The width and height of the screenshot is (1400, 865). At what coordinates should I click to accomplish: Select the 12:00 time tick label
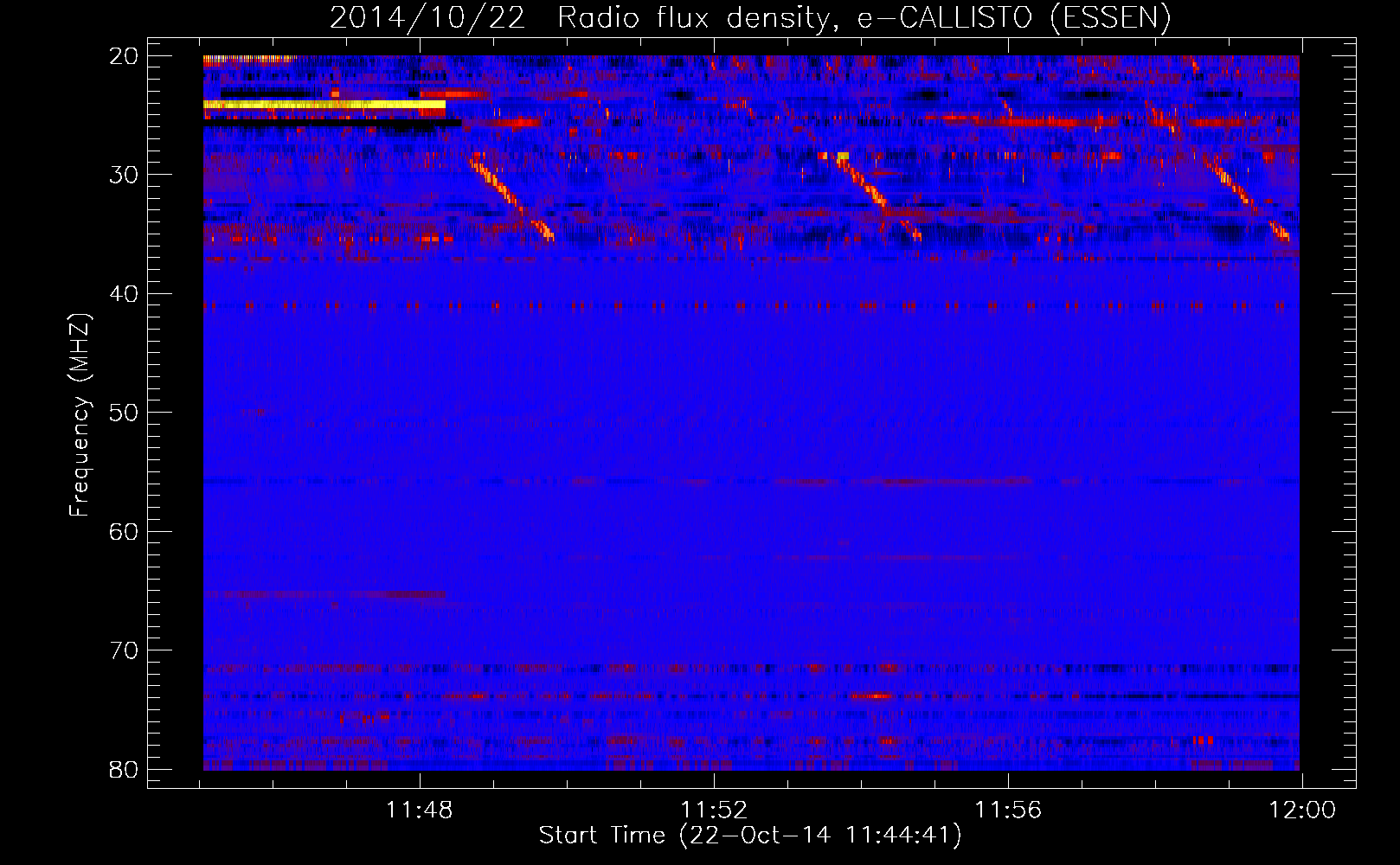click(x=1302, y=811)
